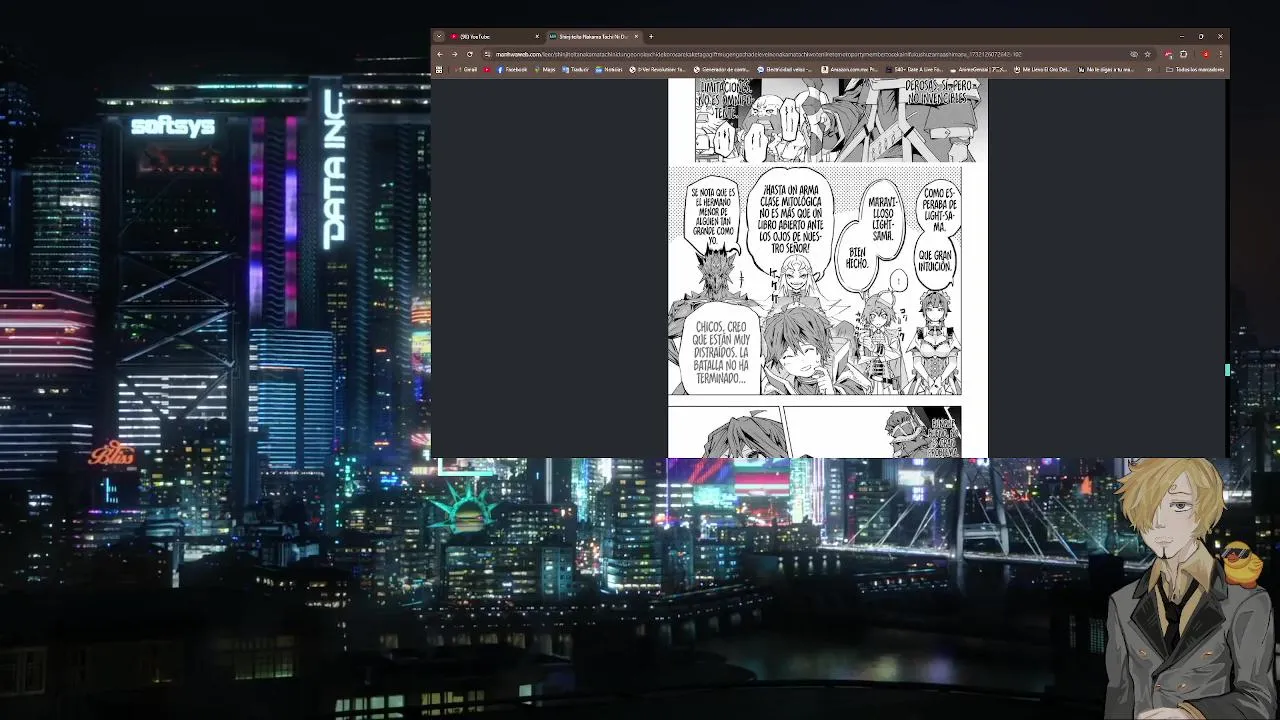The width and height of the screenshot is (1280, 720).
Task: Open the AnimeGenial bookmark
Action: coord(978,69)
